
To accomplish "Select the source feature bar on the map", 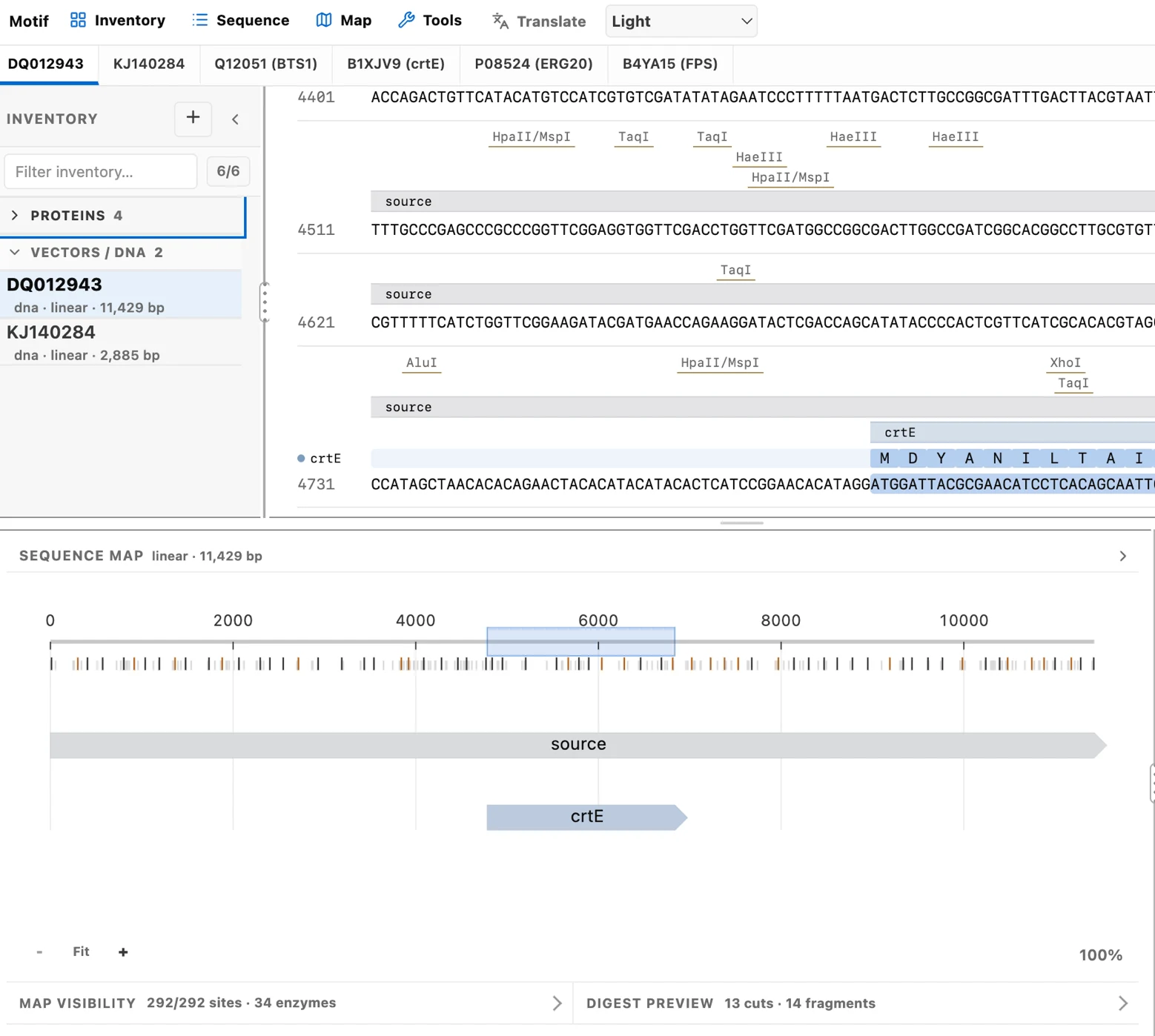I will click(x=578, y=744).
